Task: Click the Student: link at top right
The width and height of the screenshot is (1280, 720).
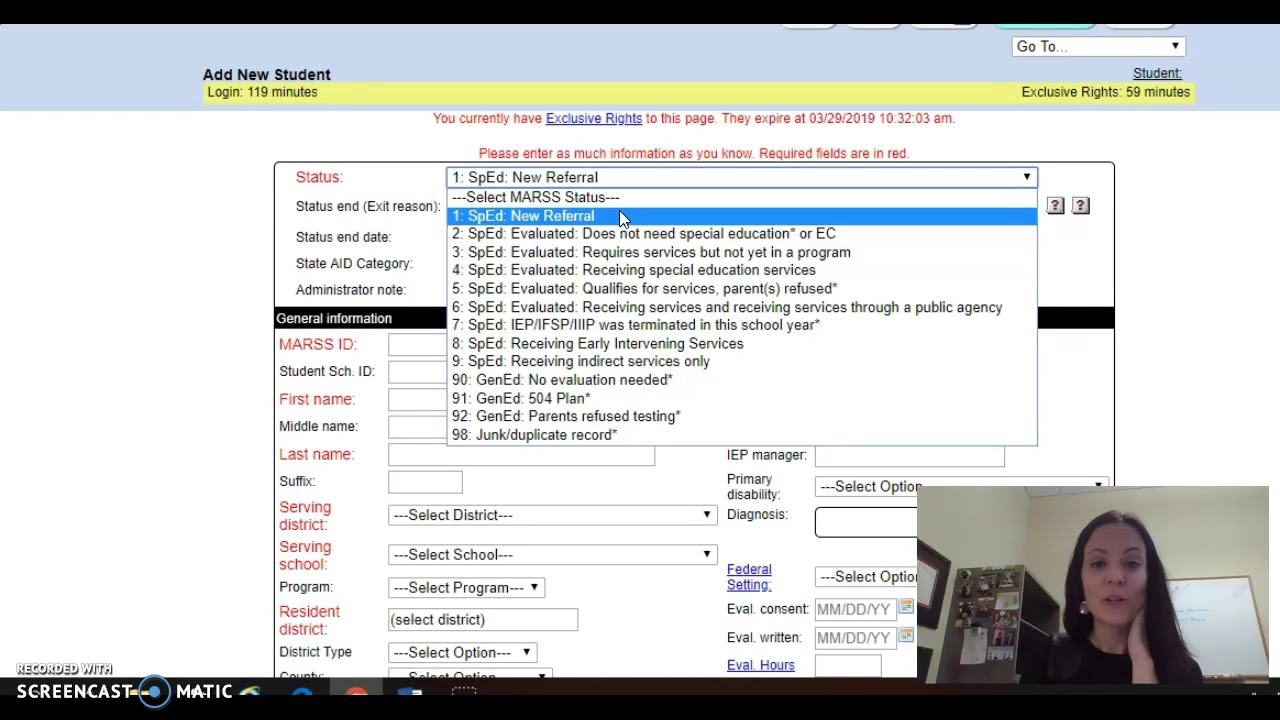Action: click(x=1157, y=73)
